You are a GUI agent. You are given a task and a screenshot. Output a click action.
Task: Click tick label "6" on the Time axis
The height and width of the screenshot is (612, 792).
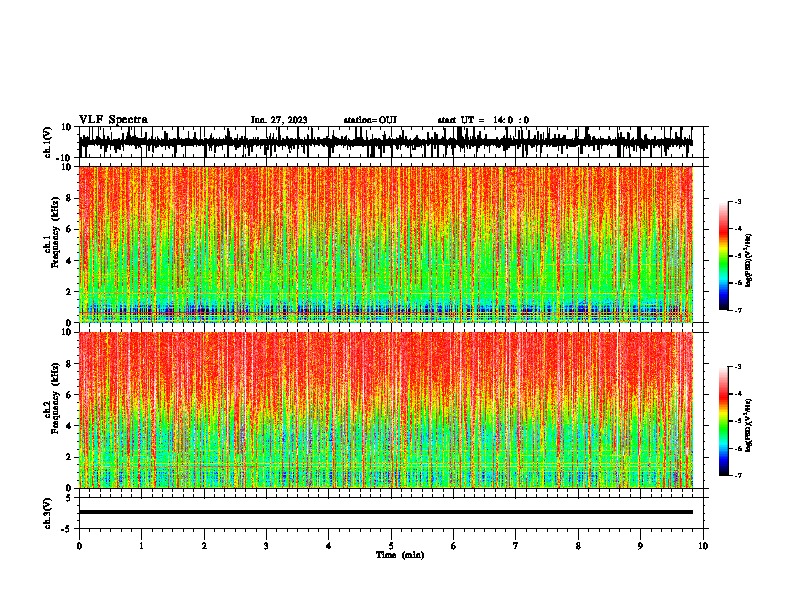454,546
